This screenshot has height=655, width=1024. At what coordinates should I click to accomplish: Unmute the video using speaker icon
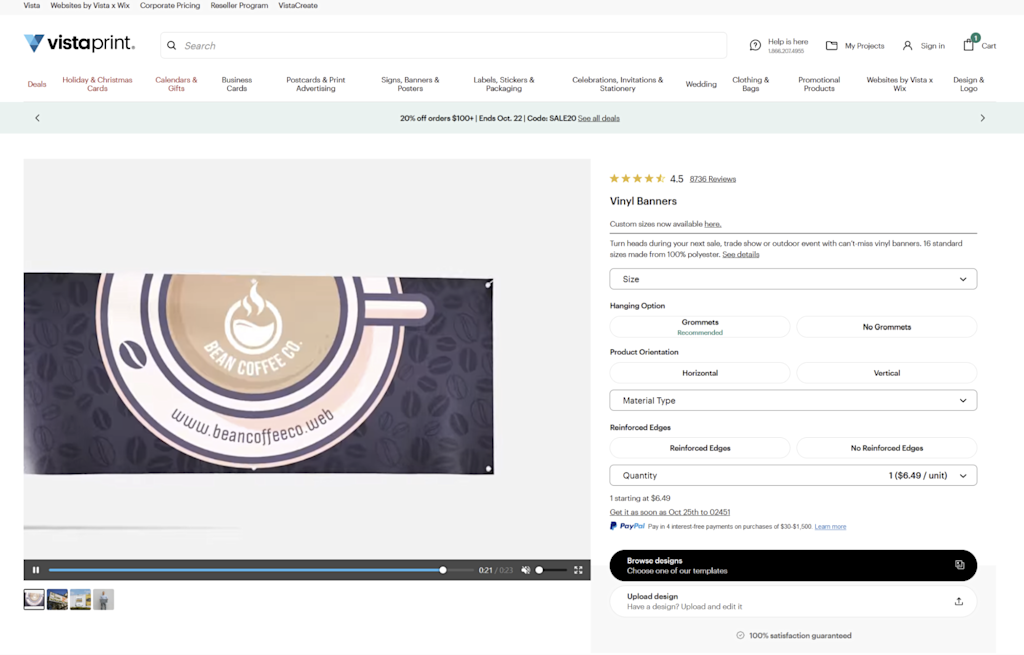[526, 570]
